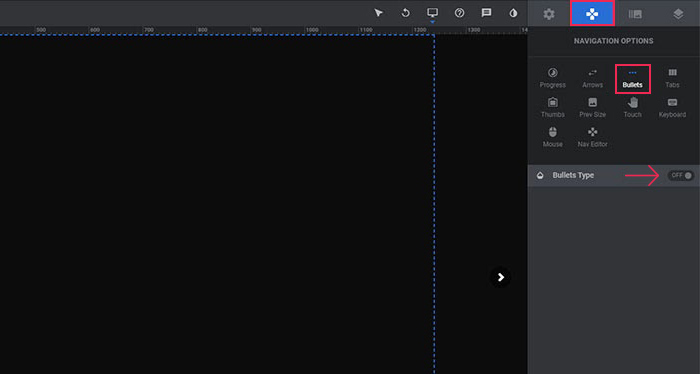
Task: Open Keyboard navigation settings
Action: click(x=672, y=108)
